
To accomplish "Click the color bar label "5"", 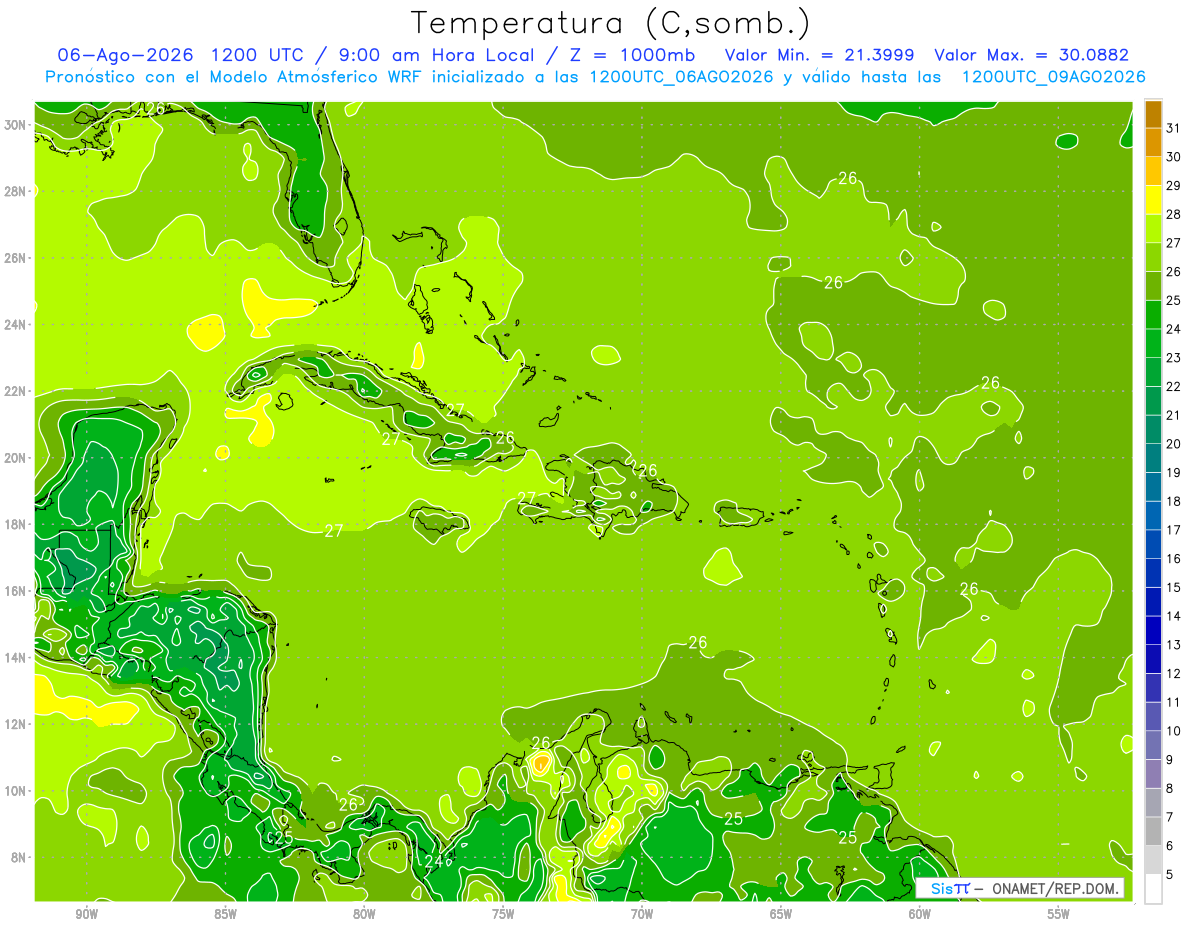I will pyautogui.click(x=1171, y=875).
